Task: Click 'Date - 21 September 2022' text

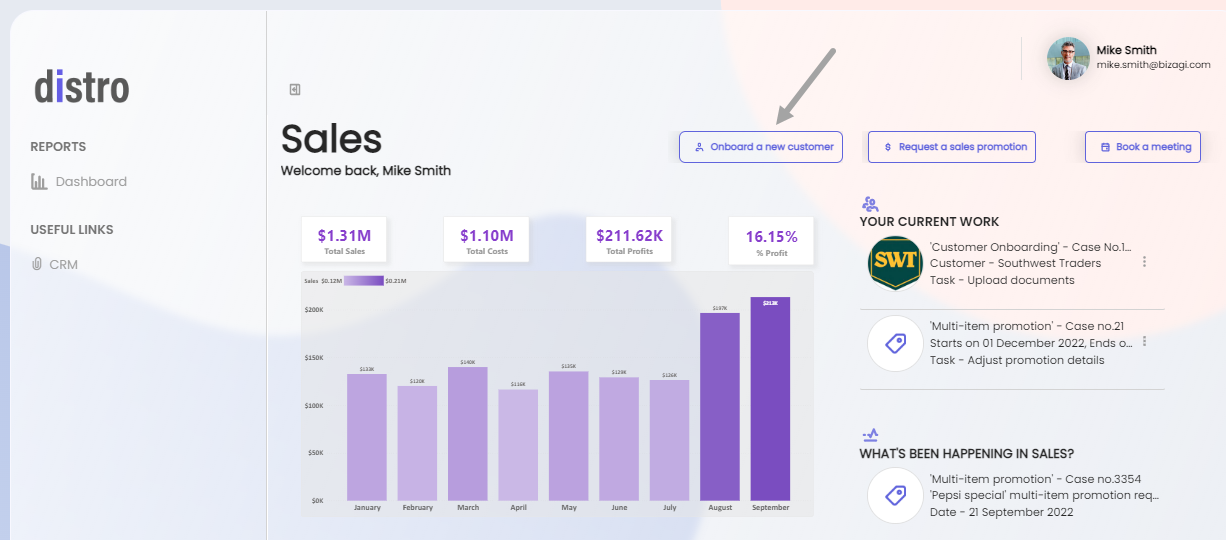Action: [x=1001, y=512]
